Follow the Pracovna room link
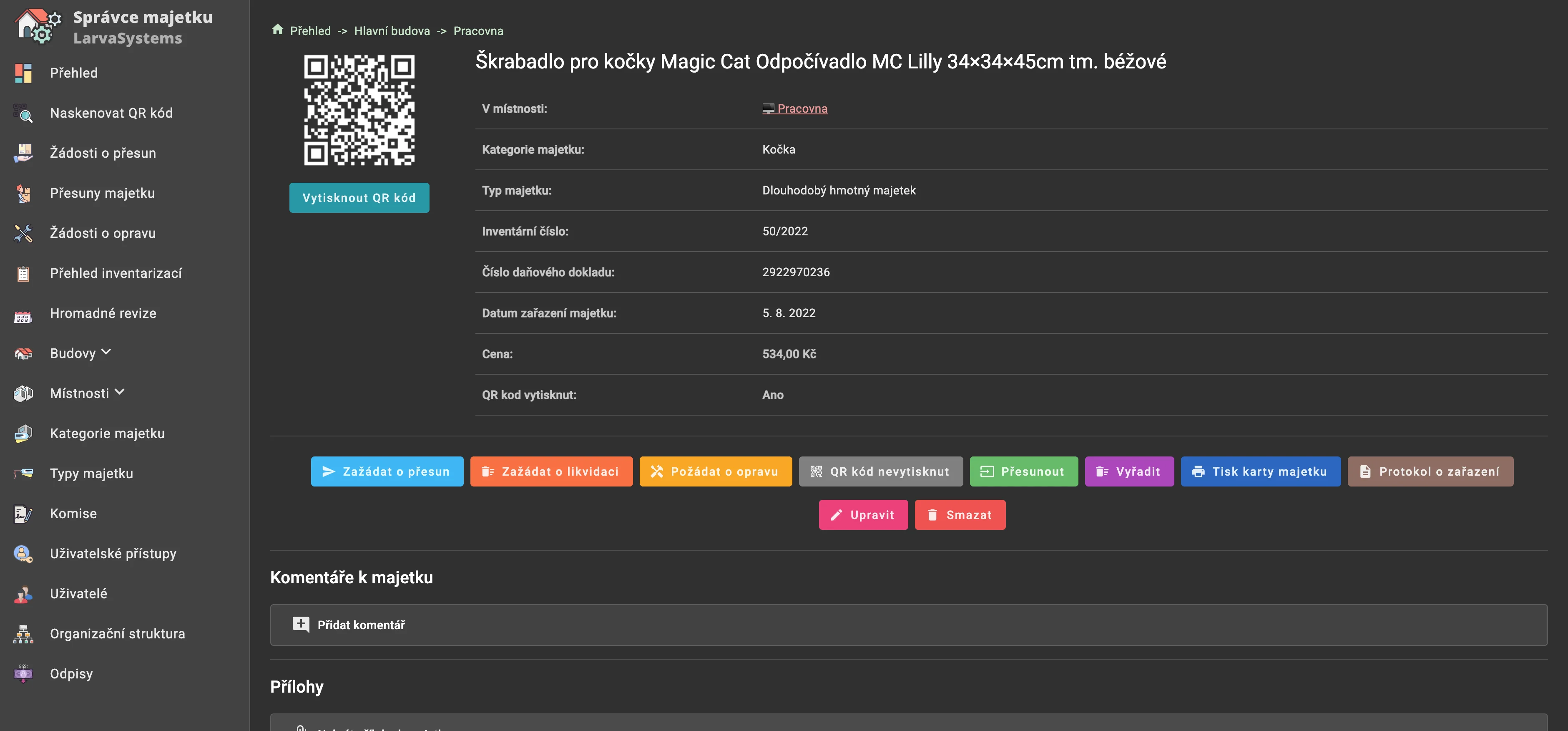Image resolution: width=1568 pixels, height=731 pixels. [802, 108]
